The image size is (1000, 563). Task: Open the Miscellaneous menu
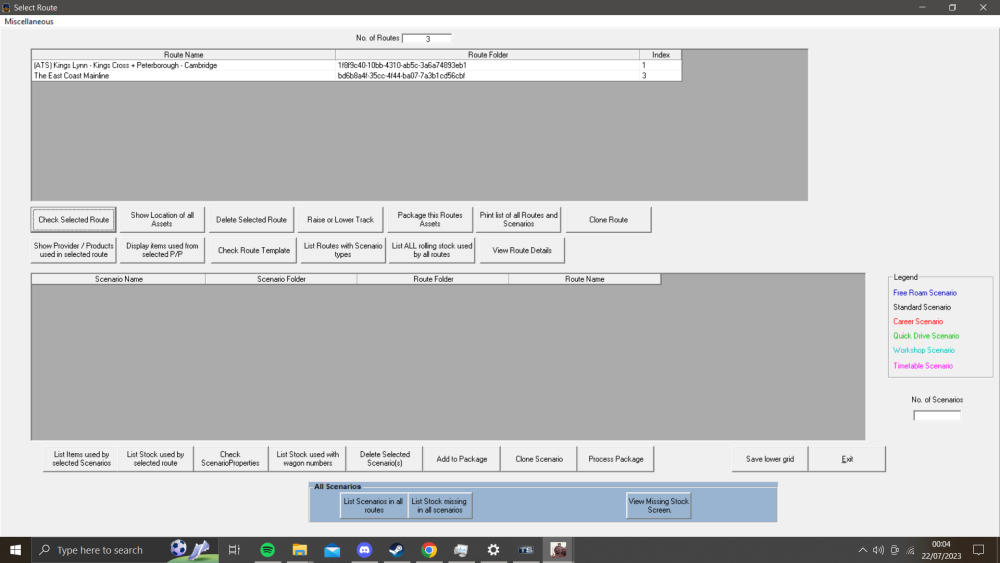(x=29, y=21)
